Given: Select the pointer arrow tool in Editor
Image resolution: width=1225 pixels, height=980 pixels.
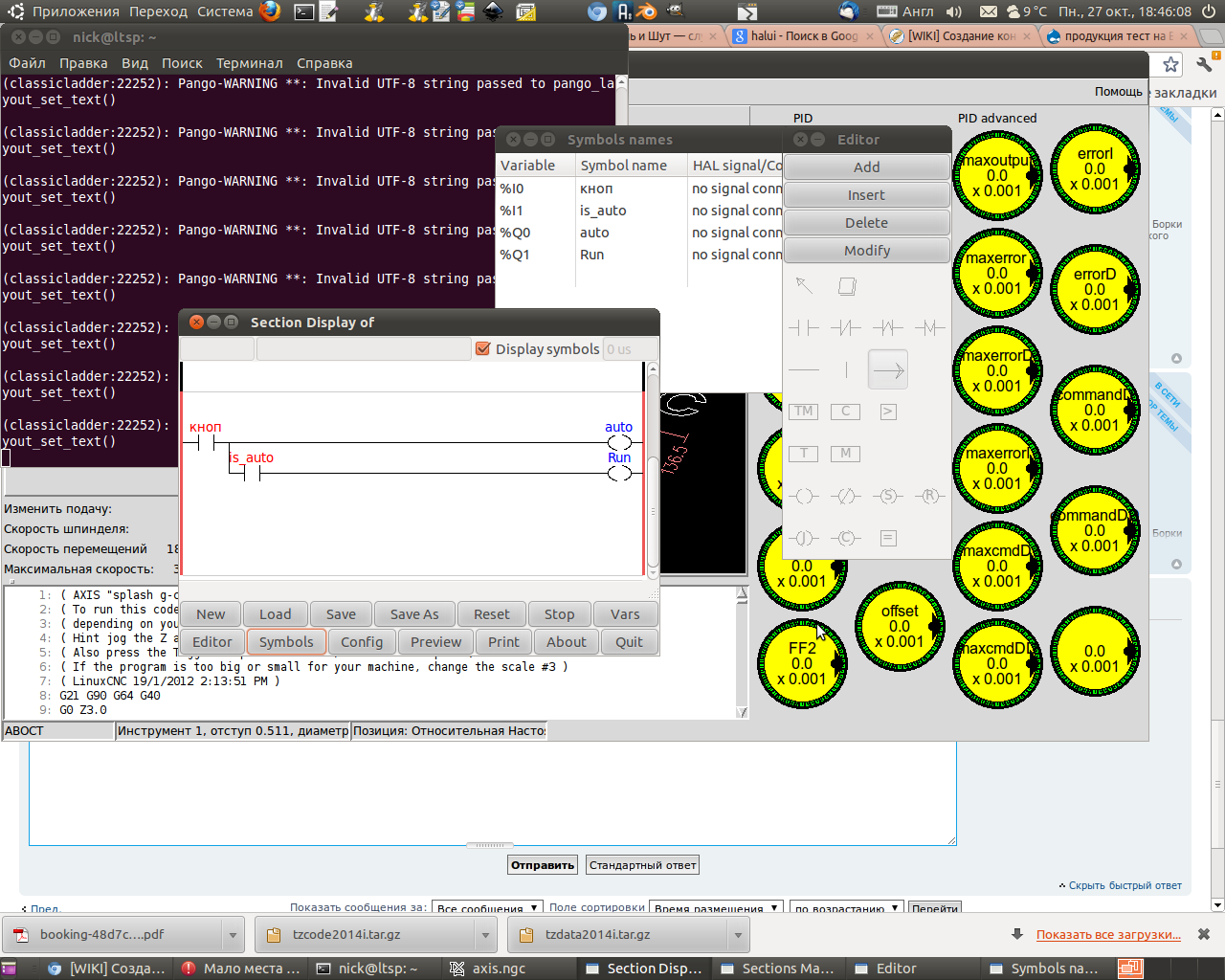Looking at the screenshot, I should 804,286.
